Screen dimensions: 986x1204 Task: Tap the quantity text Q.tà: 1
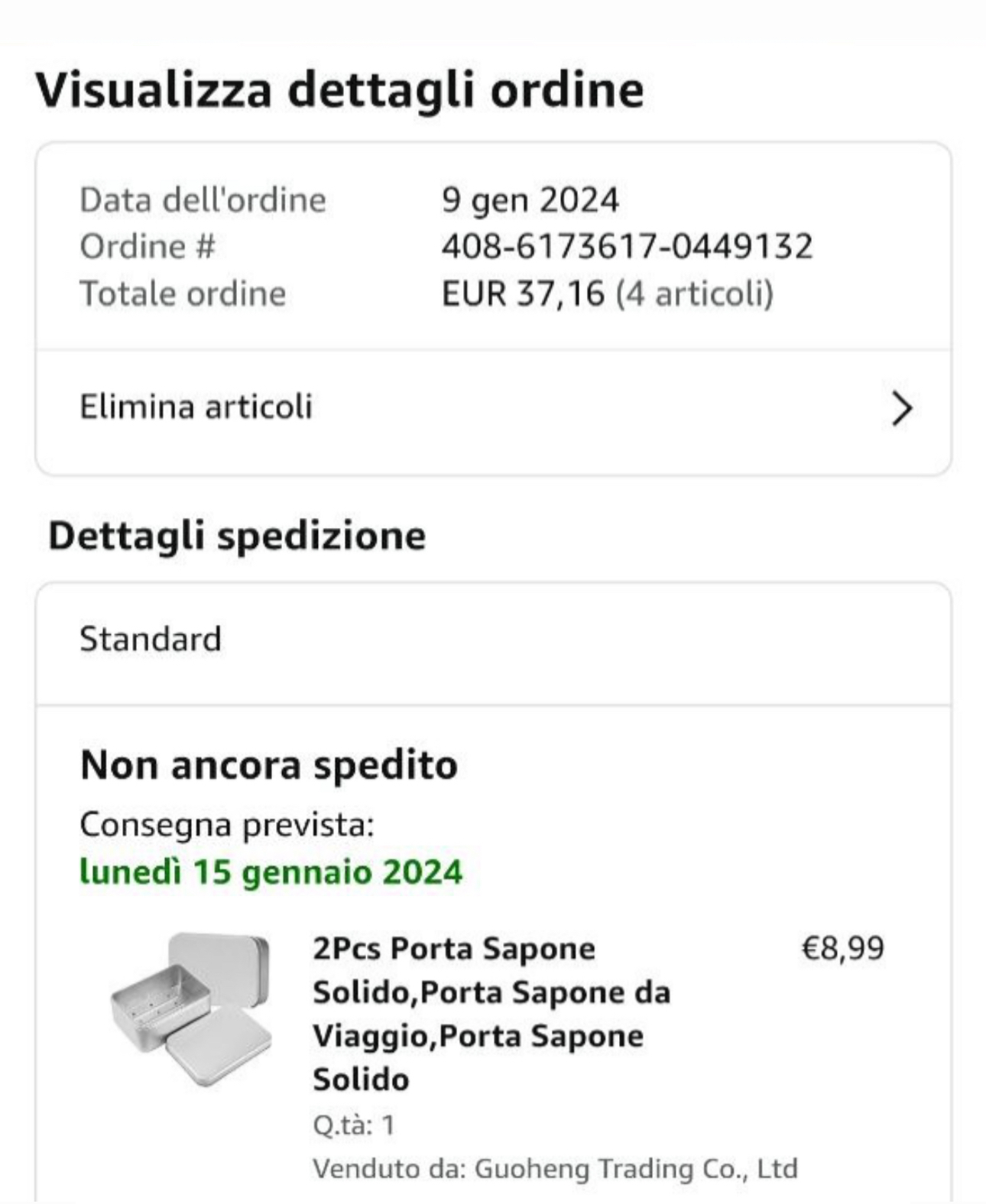[354, 1125]
